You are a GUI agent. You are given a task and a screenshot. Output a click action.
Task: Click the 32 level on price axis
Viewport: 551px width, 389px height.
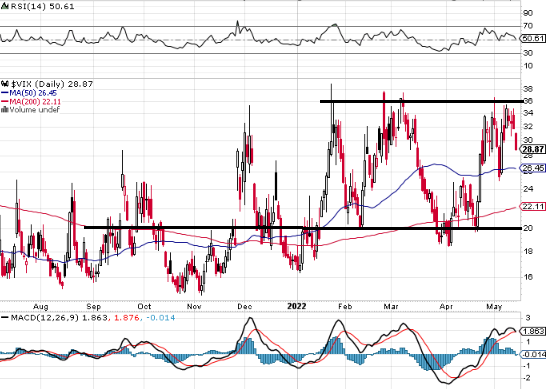click(528, 126)
